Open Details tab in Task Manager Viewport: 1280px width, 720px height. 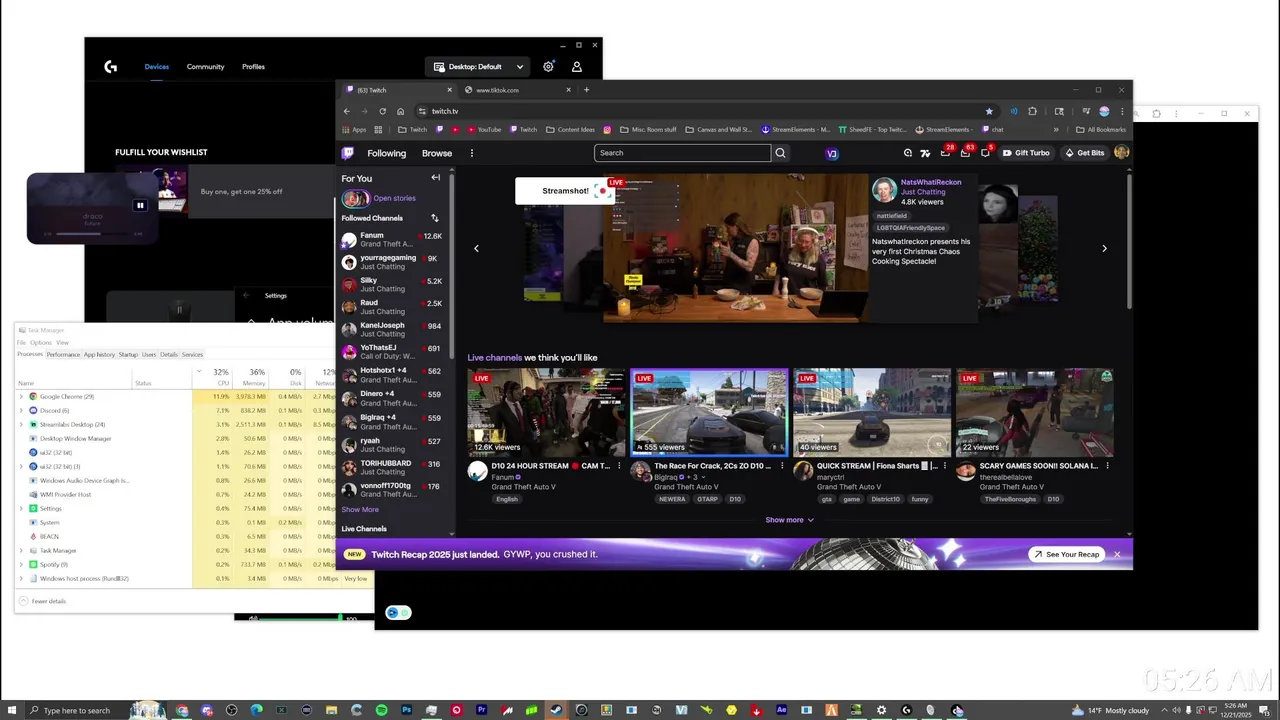[169, 354]
